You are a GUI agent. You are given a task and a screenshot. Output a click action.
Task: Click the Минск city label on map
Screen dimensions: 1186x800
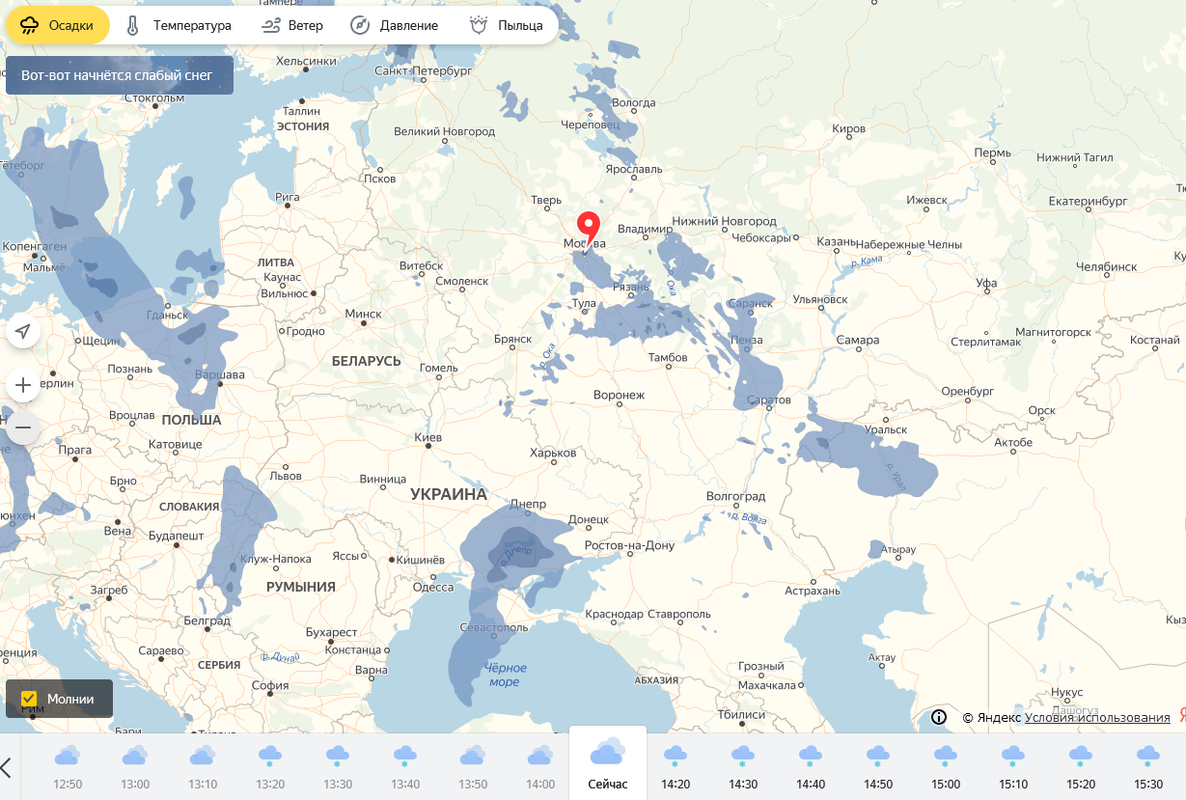point(363,313)
